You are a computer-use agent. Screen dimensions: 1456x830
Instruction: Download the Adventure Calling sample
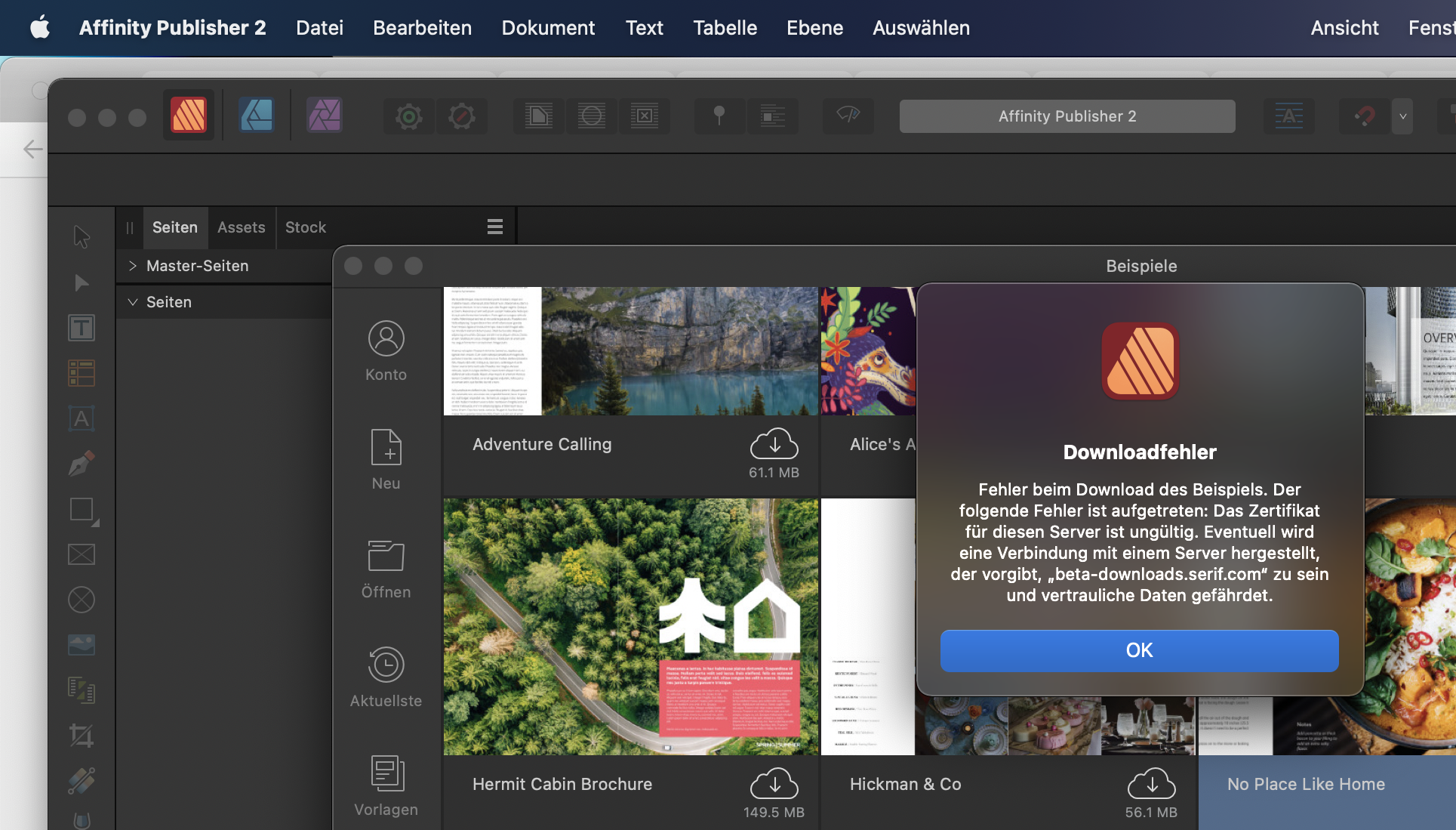coord(774,444)
